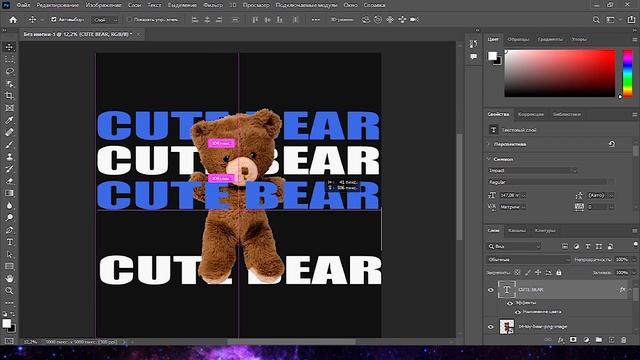Select the Crop tool
Image resolution: width=640 pixels, height=360 pixels.
9,96
